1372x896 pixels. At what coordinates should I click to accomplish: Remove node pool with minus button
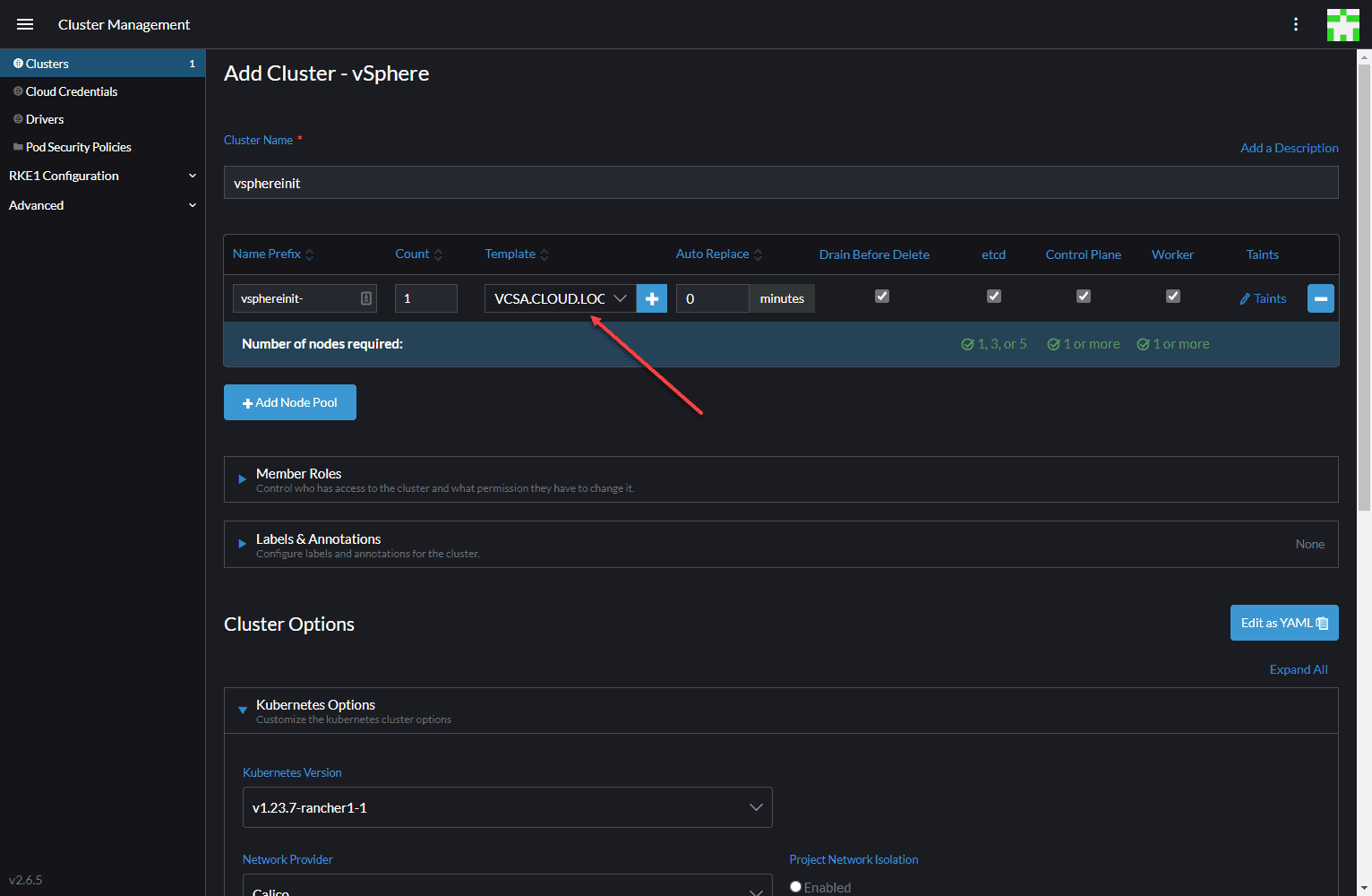pos(1321,298)
